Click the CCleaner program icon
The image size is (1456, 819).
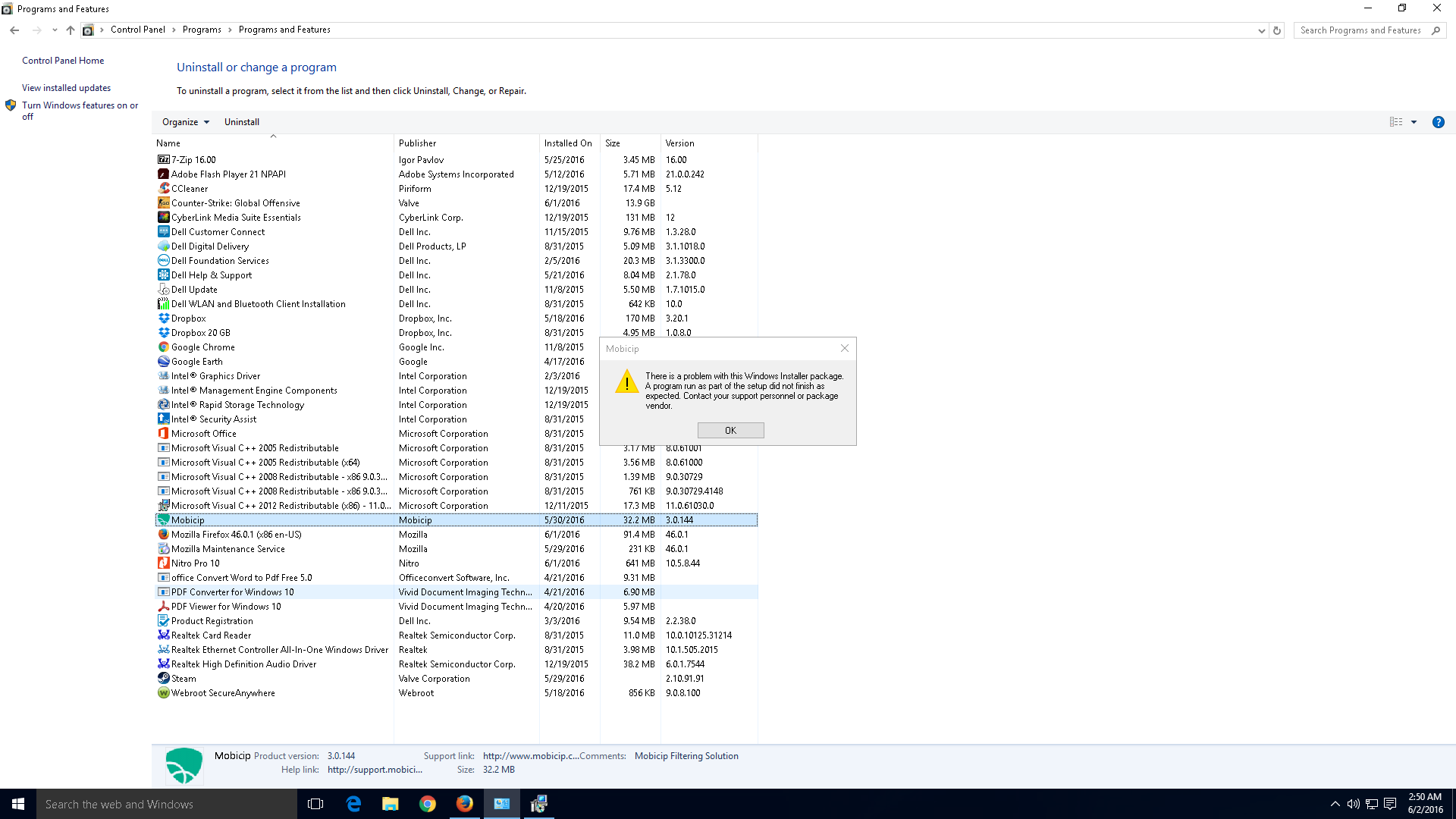coord(163,189)
